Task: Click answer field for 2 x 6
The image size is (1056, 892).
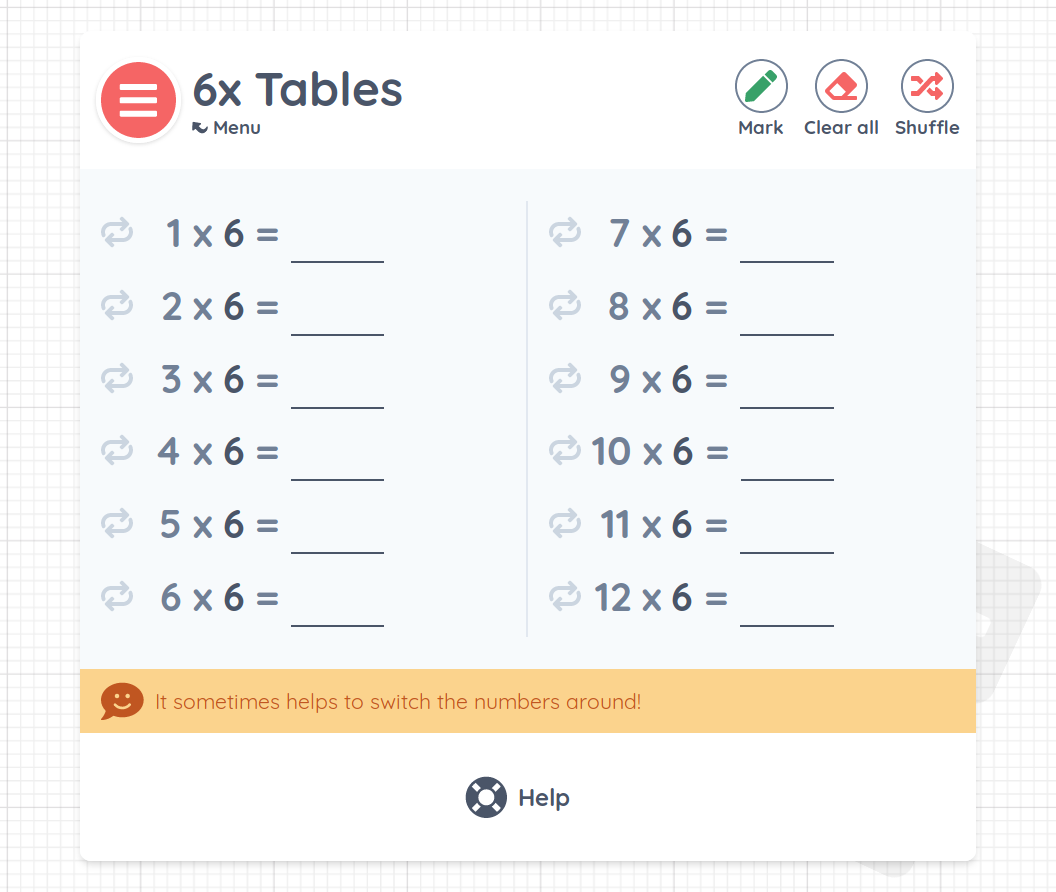Action: (x=337, y=311)
